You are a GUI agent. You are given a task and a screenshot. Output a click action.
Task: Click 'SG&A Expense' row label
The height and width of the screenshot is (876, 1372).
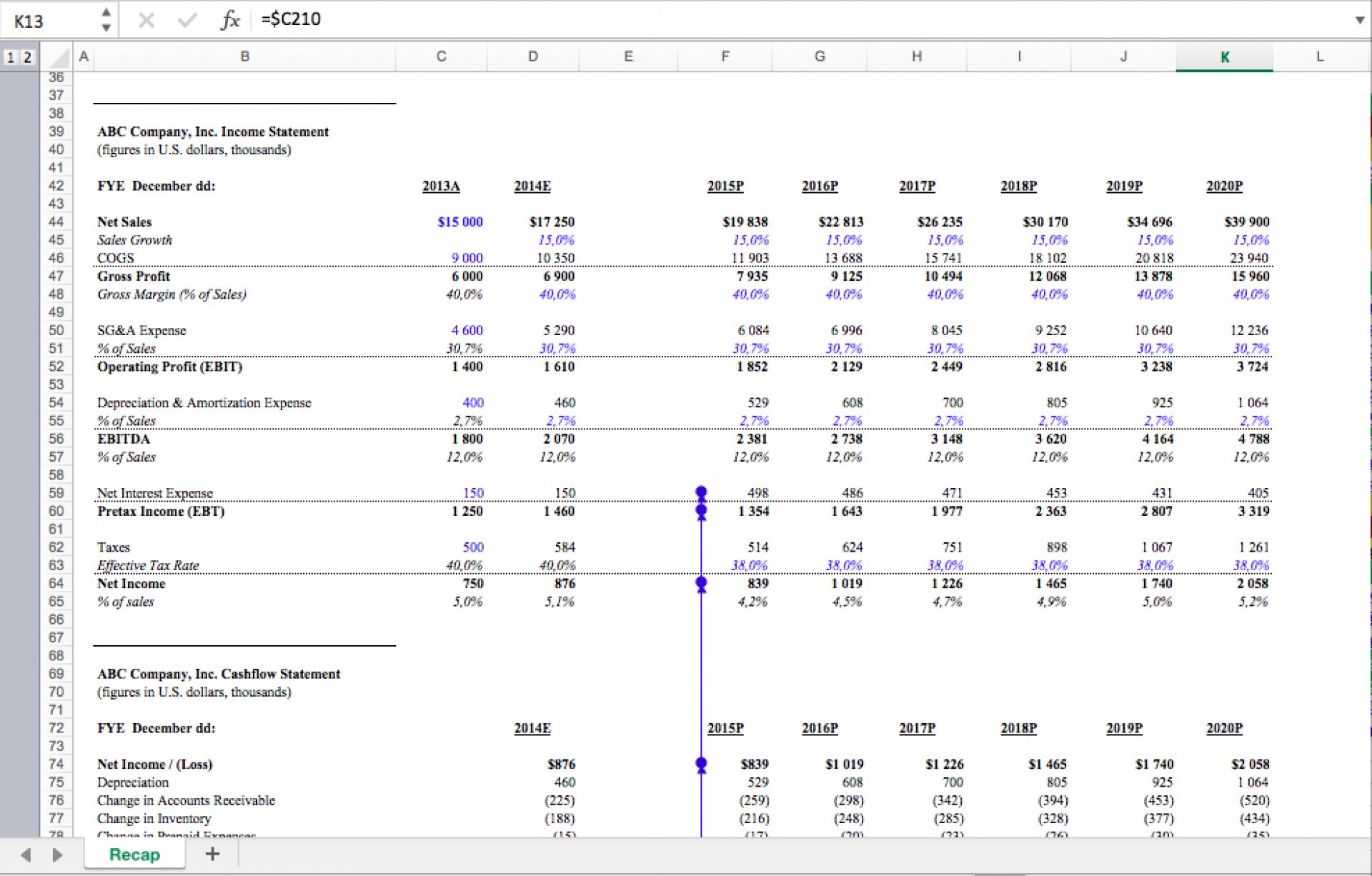coord(141,330)
